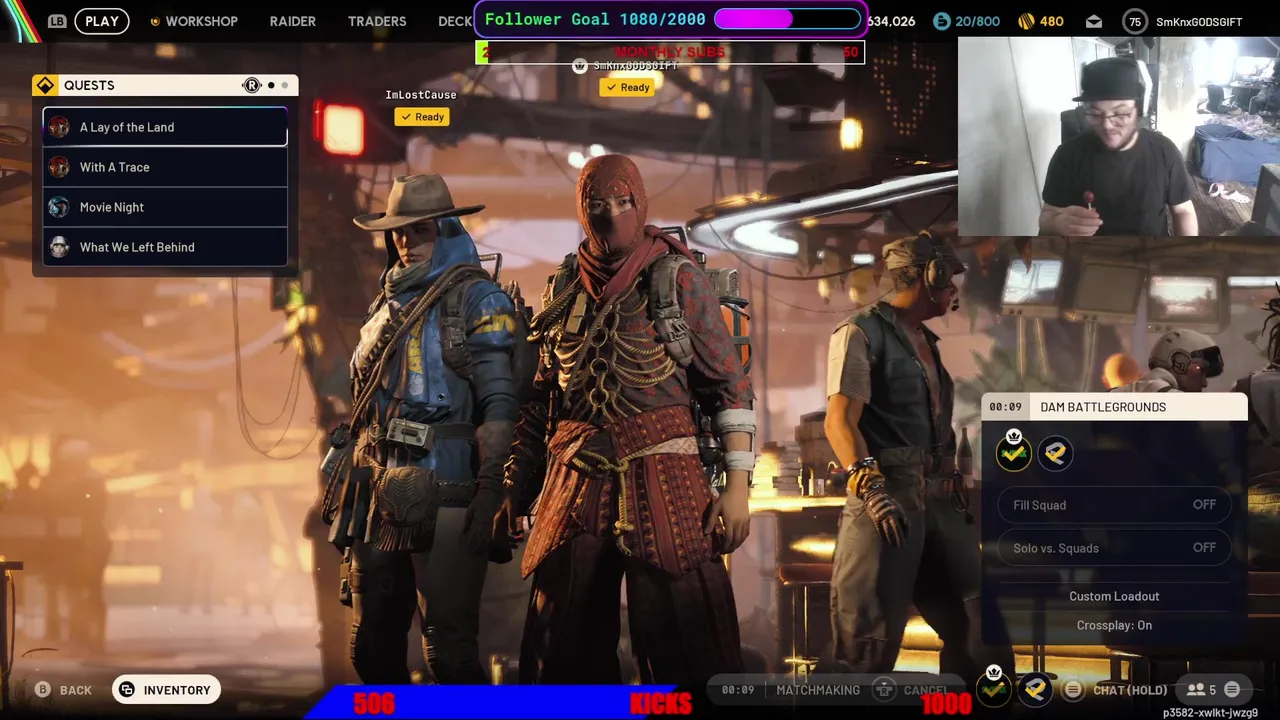Click the Follower Goal progress bar
1280x720 pixels.
tap(787, 19)
